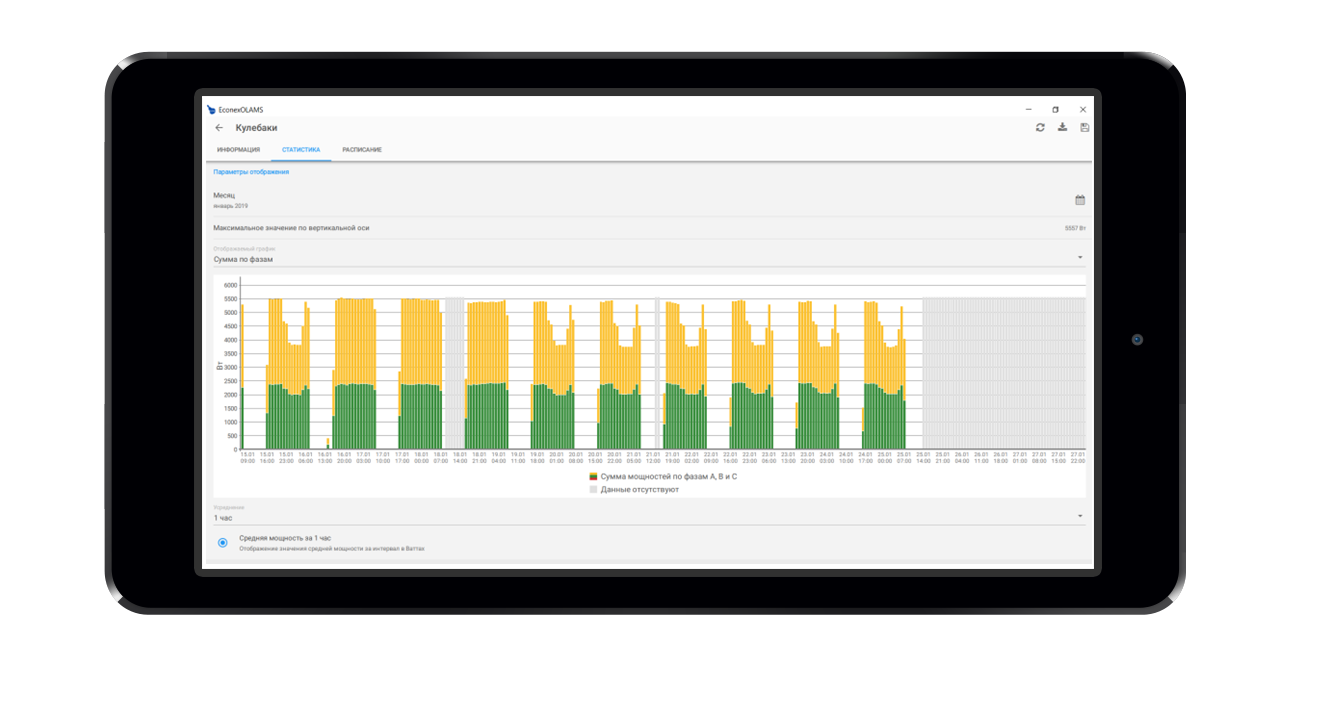Click the Месяц январь 2019 field
1335x702 pixels.
(649, 200)
